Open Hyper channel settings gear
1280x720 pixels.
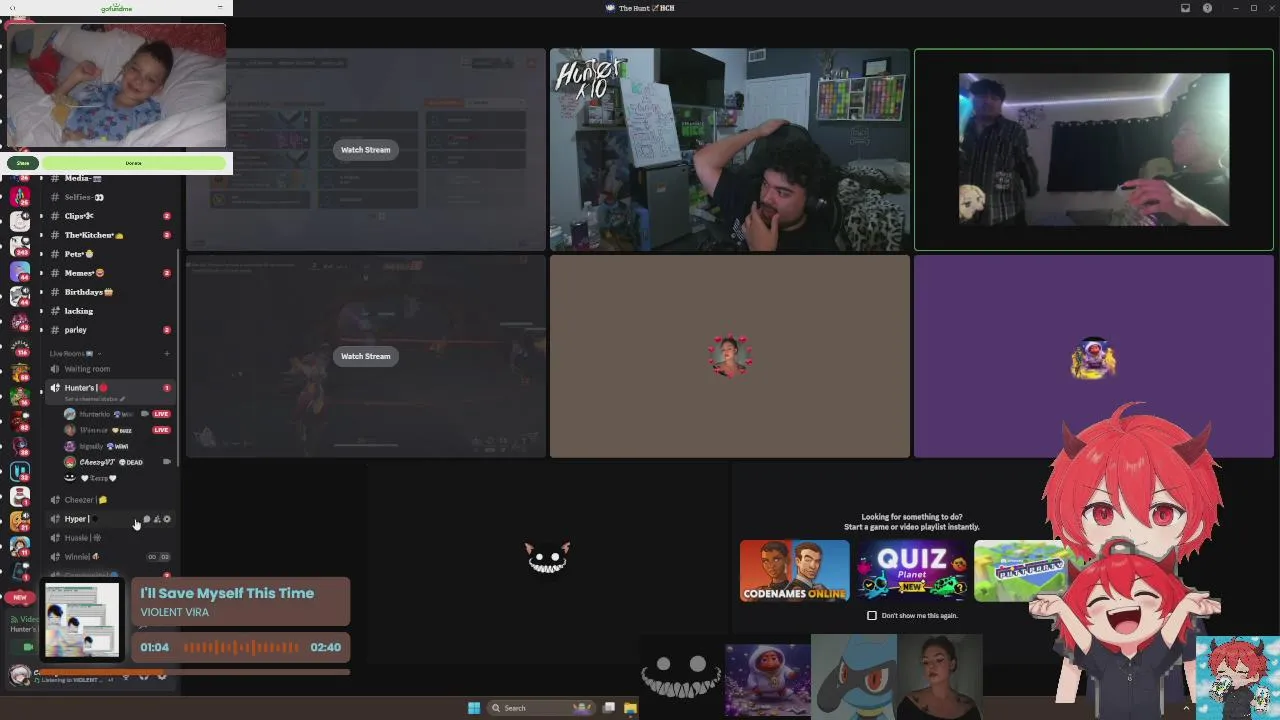click(x=167, y=519)
